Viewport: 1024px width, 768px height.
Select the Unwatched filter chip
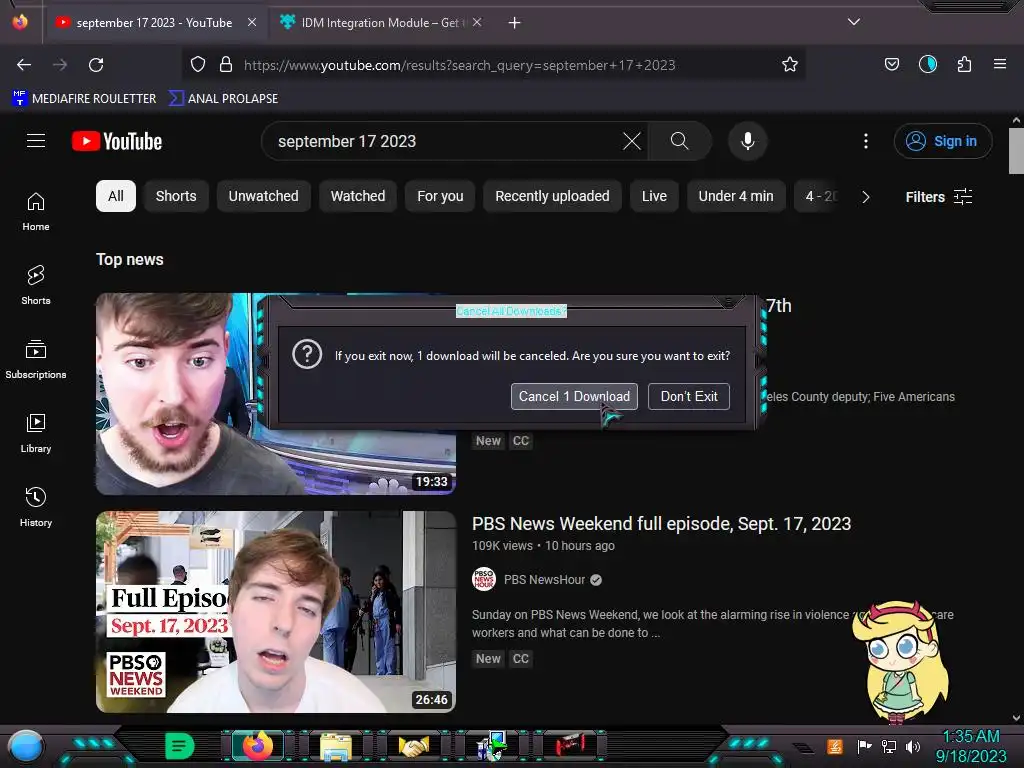click(263, 196)
